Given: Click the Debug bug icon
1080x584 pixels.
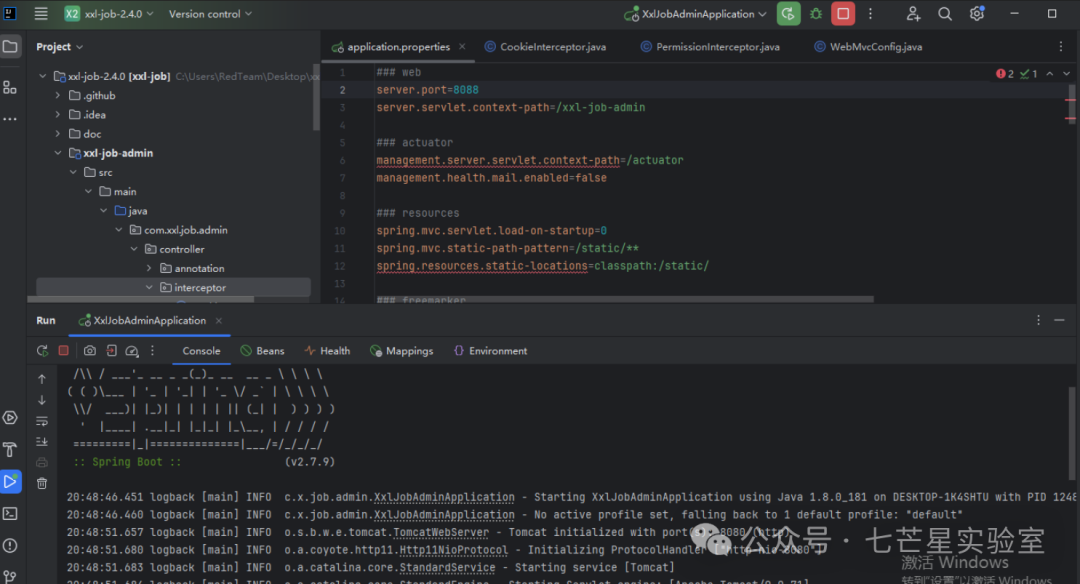Looking at the screenshot, I should [x=816, y=14].
